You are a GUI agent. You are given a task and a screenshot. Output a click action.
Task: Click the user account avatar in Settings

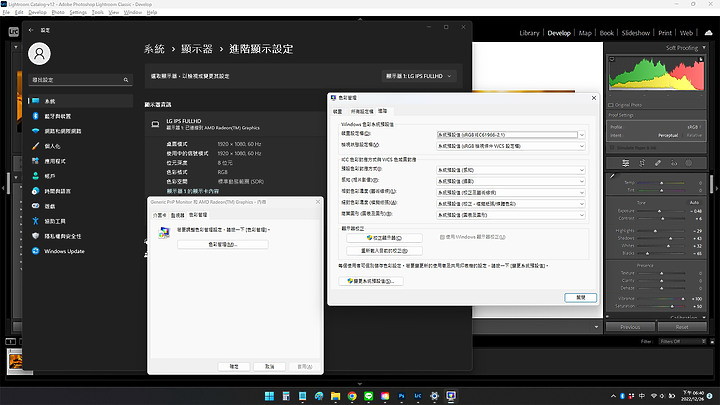pyautogui.click(x=39, y=54)
